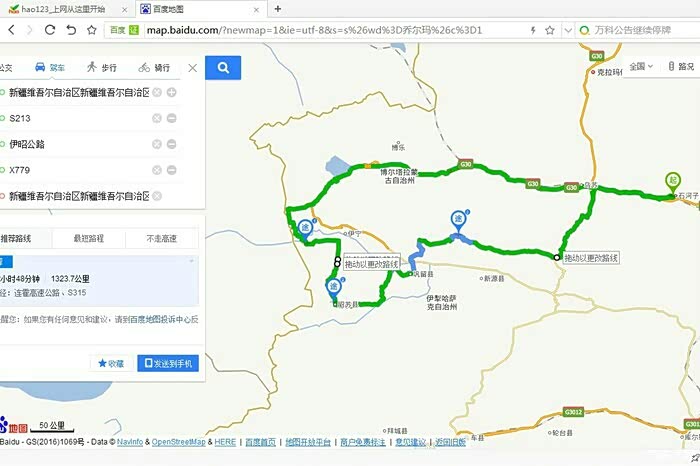Screen dimensions: 700x466
Task: Open a new browser tab with plus
Action: coord(278,8)
